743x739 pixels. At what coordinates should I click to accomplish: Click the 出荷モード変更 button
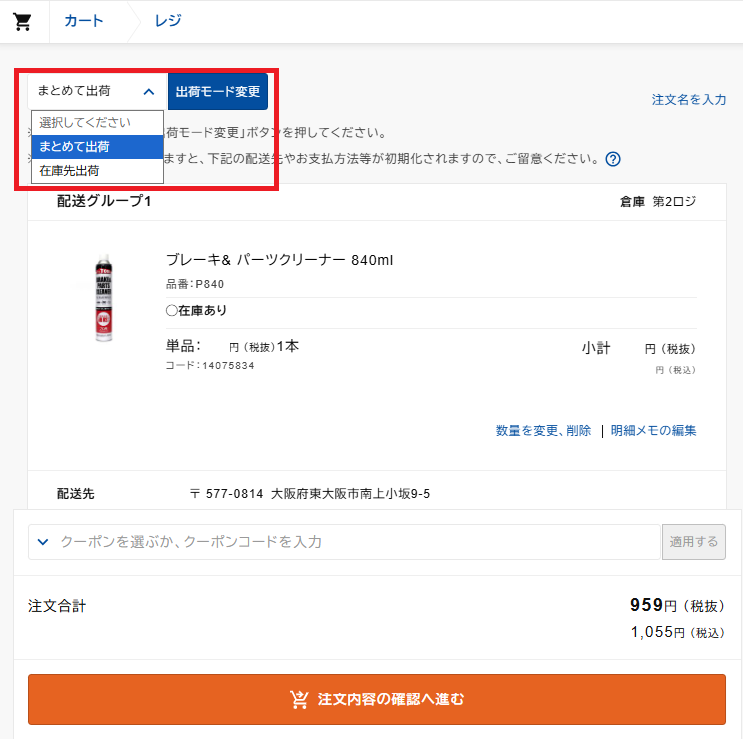click(x=218, y=91)
